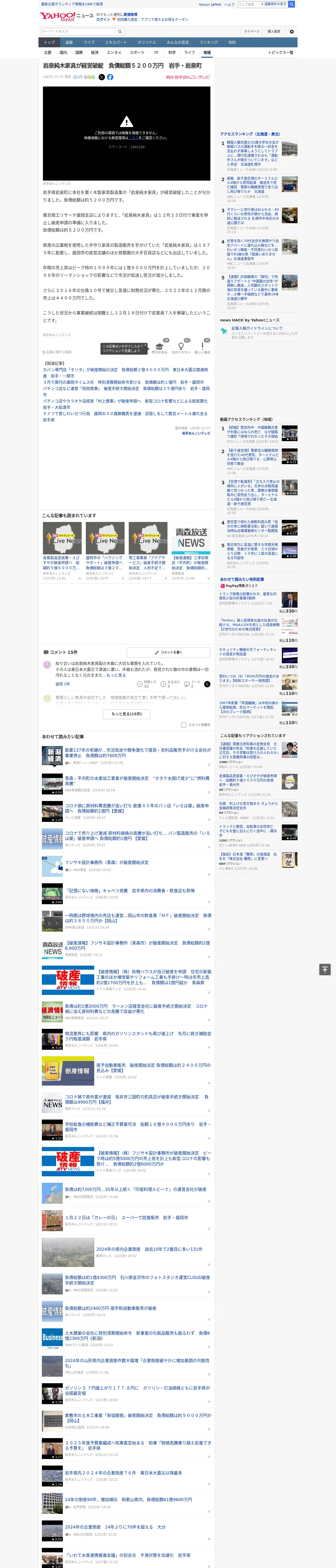Viewport: 336px width, 1568px height.
Task: Click the わかりやすい lightbulb reaction
Action: click(181, 347)
